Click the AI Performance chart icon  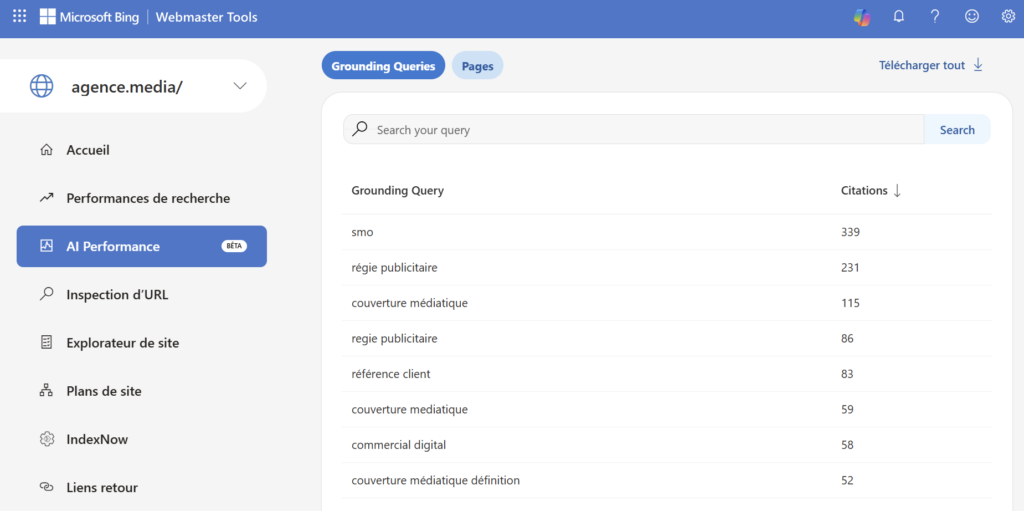[x=46, y=246]
